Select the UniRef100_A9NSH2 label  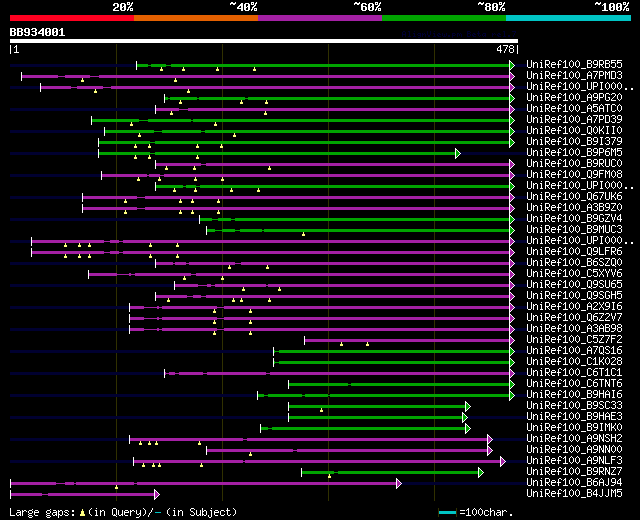point(574,439)
